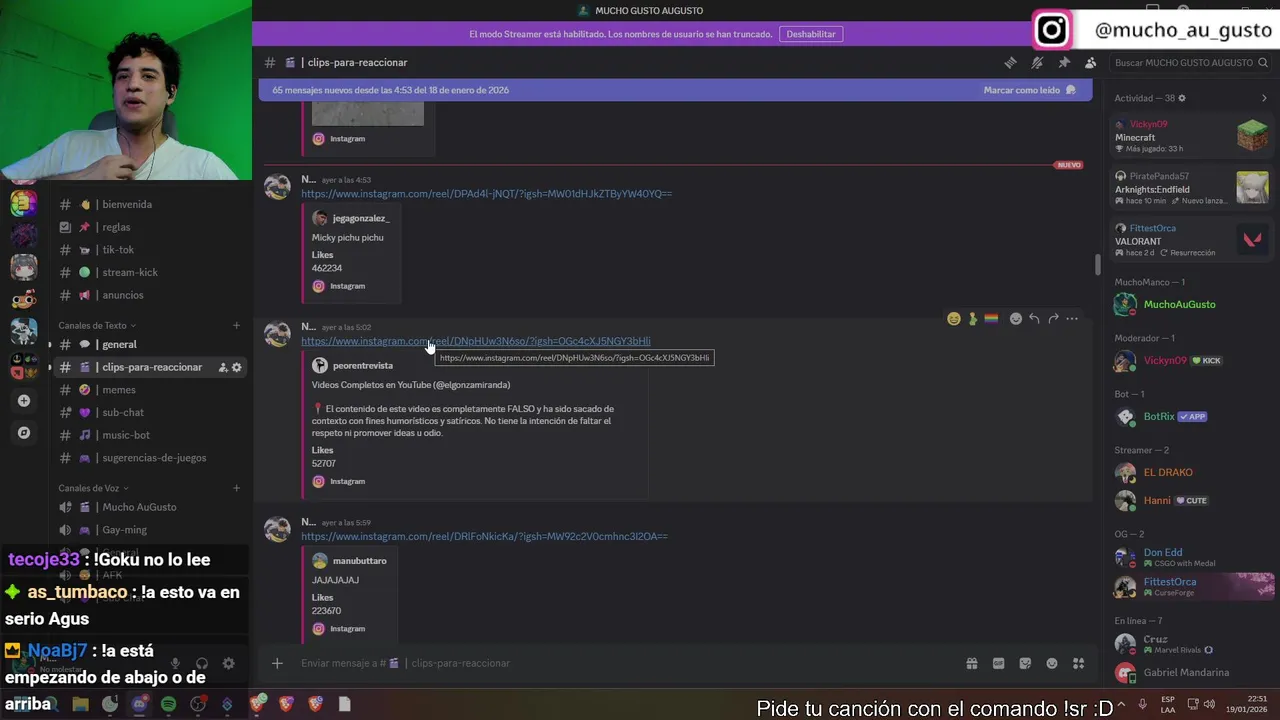Click the search box Buscar MUCHO GUSTO AUGUSTO
Image resolution: width=1280 pixels, height=720 pixels.
1190,62
